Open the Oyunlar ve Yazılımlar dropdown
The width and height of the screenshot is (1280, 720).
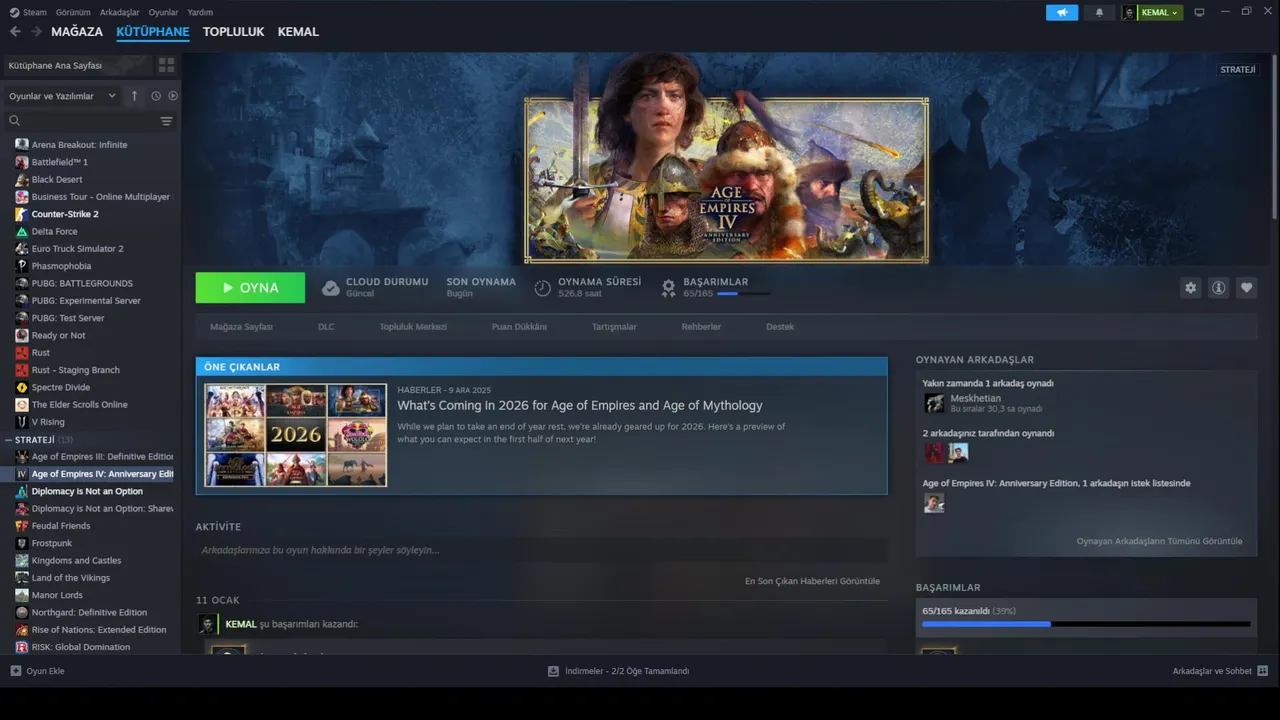coord(63,96)
